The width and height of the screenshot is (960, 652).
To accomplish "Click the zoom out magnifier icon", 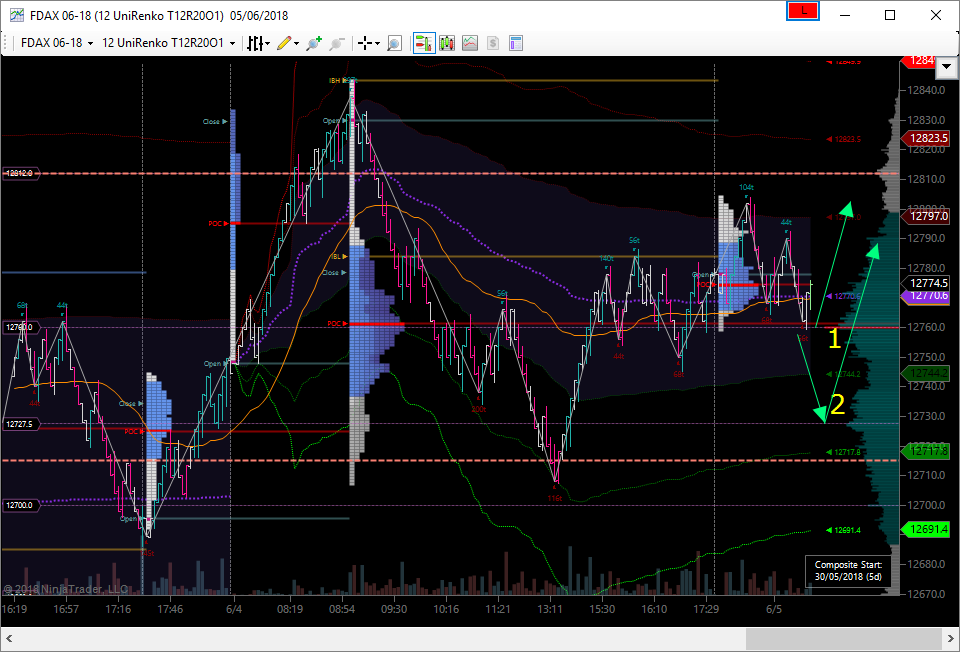I will click(337, 43).
